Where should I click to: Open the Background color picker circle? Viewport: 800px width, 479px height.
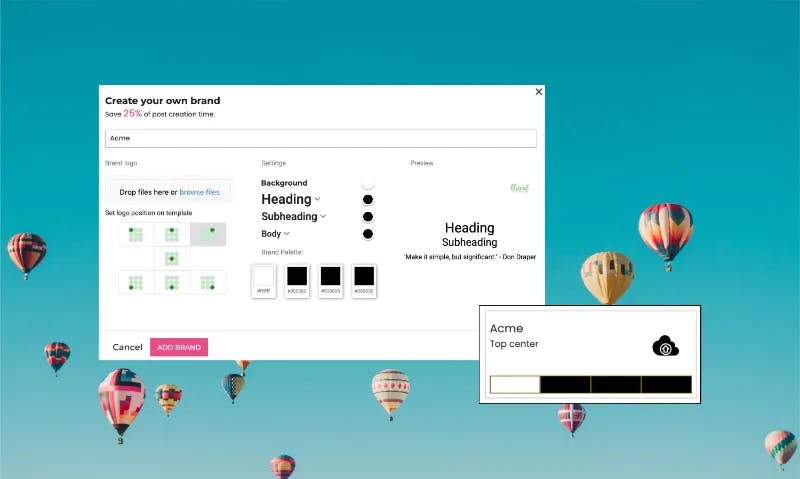[367, 183]
